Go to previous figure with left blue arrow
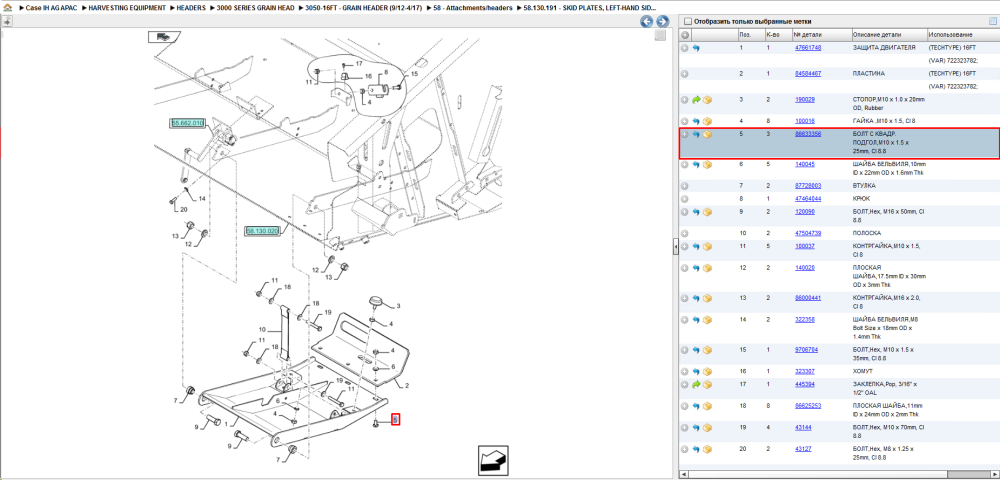Image resolution: width=1000 pixels, height=480 pixels. click(x=647, y=22)
